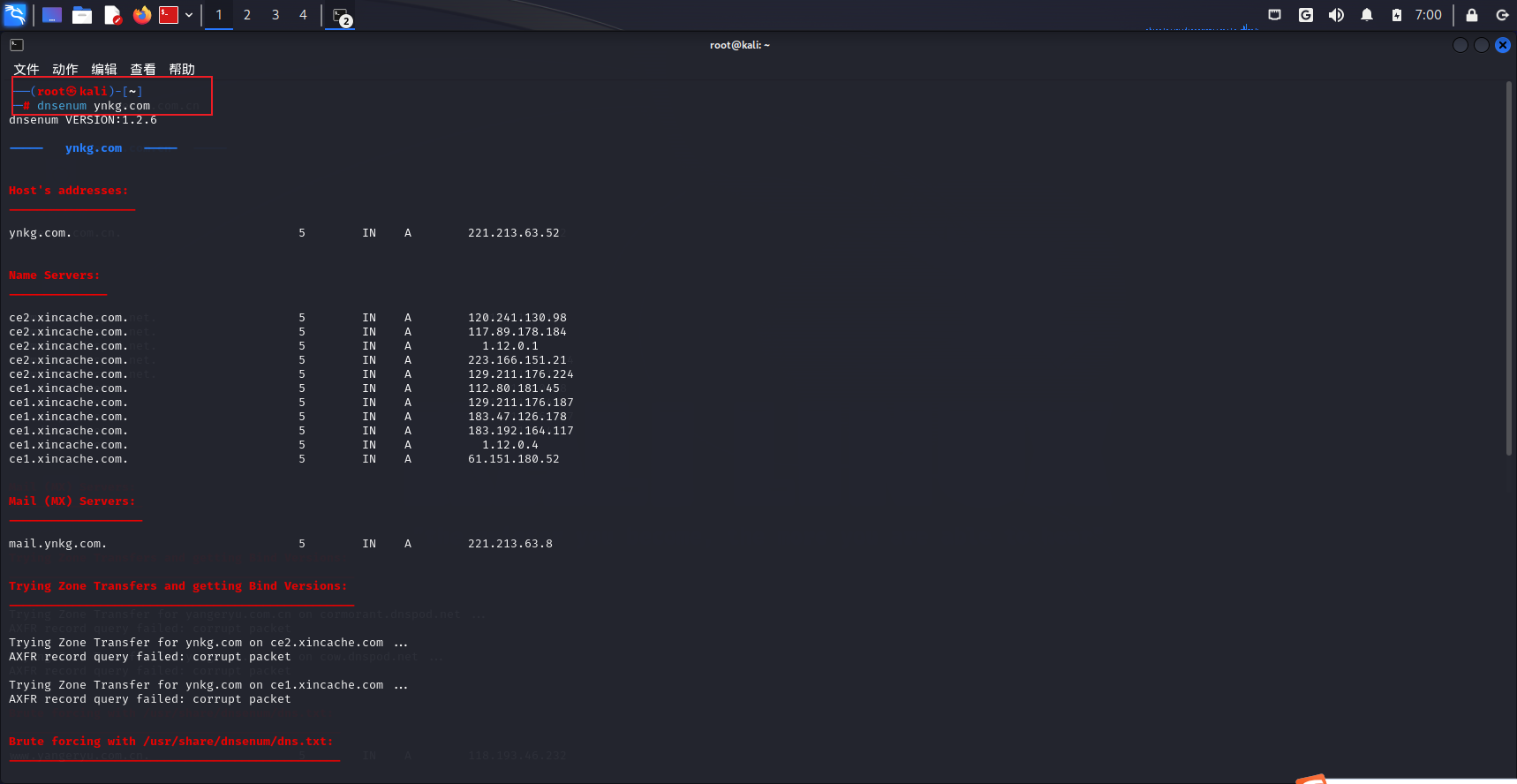Screen dimensions: 1517x784
Task: Click the 'Host's addresses:' heading
Action: (68, 191)
